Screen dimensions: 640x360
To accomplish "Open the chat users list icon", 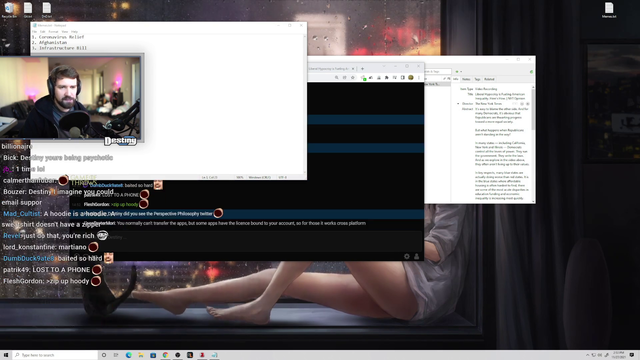I will 416,256.
